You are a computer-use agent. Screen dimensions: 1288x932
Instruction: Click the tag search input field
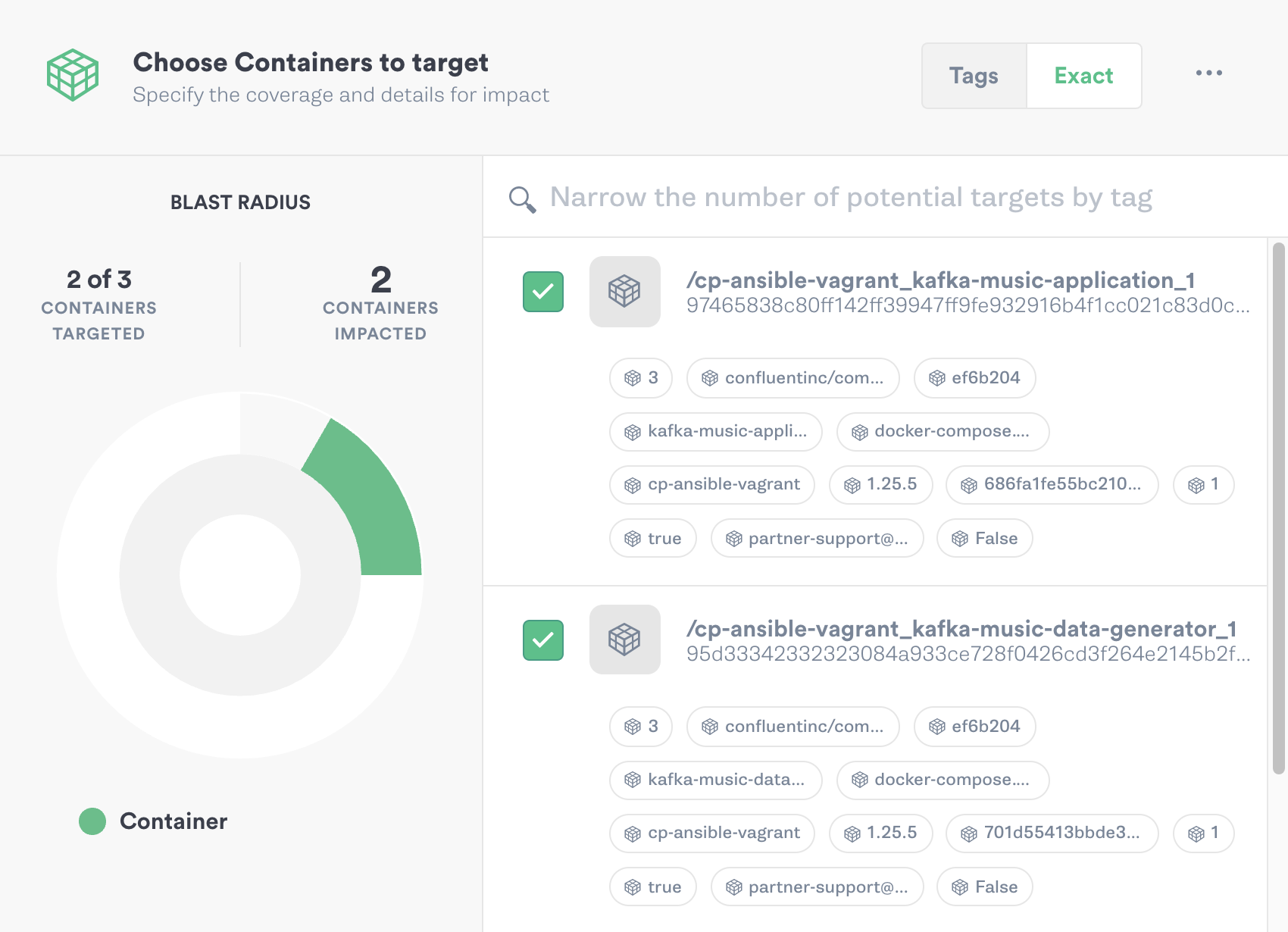pyautogui.click(x=833, y=197)
